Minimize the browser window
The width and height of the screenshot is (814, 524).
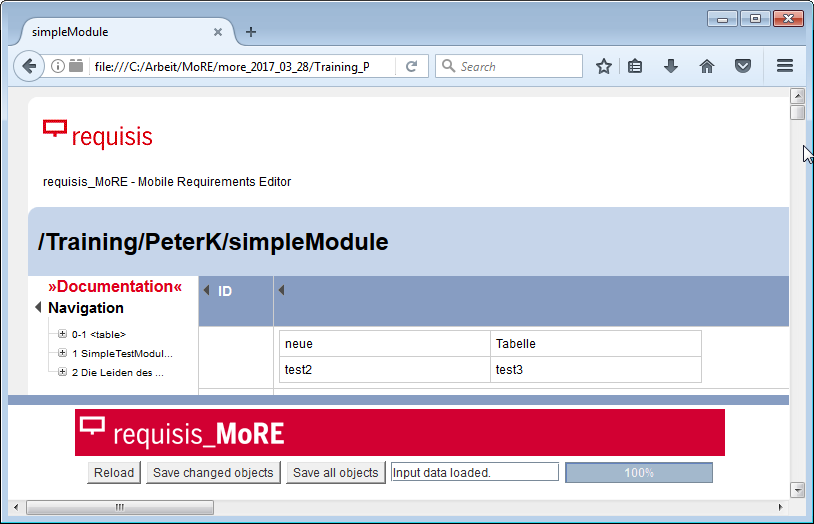pos(722,19)
